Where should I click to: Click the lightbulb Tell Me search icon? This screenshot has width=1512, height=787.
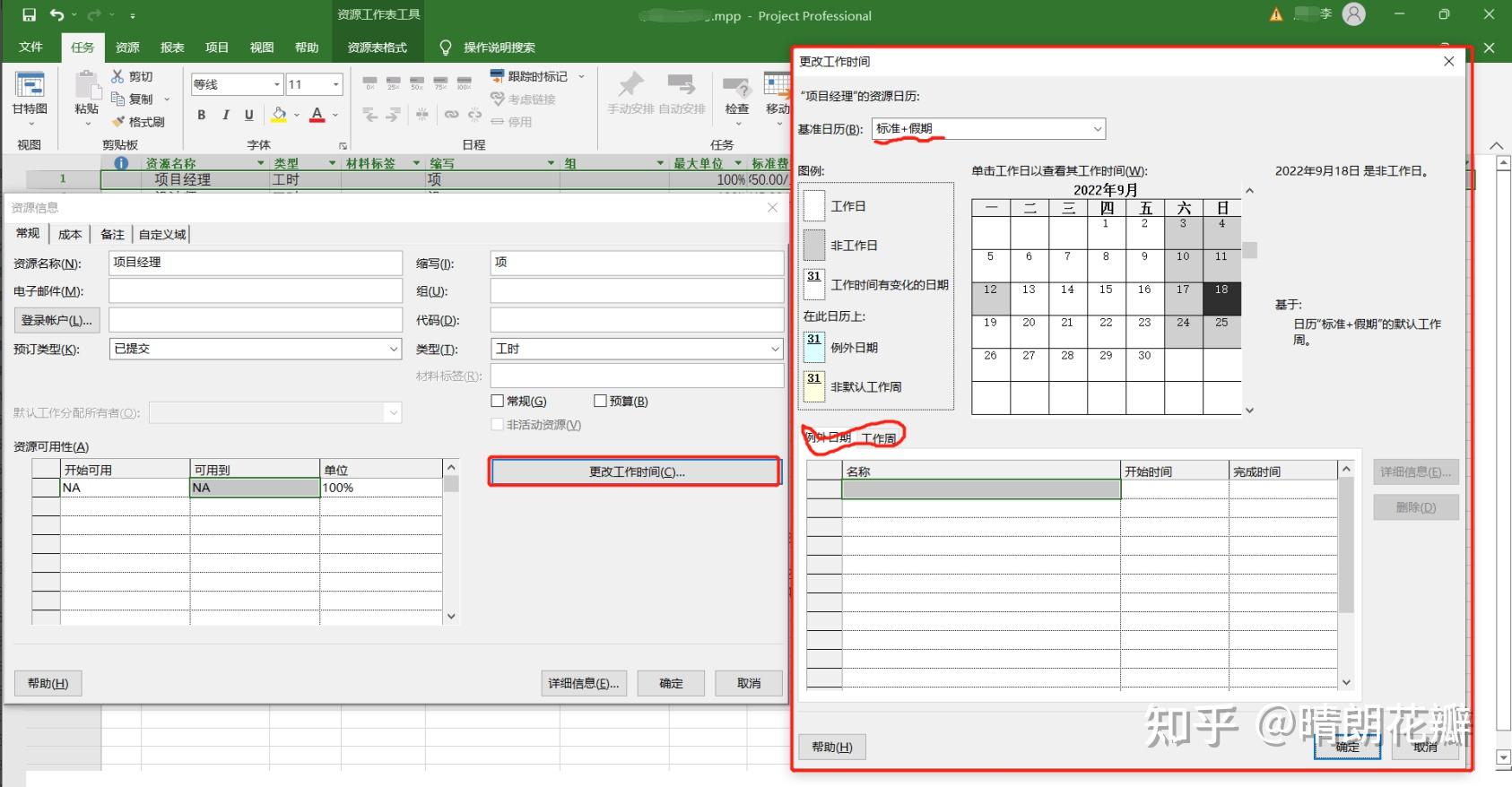tap(445, 48)
